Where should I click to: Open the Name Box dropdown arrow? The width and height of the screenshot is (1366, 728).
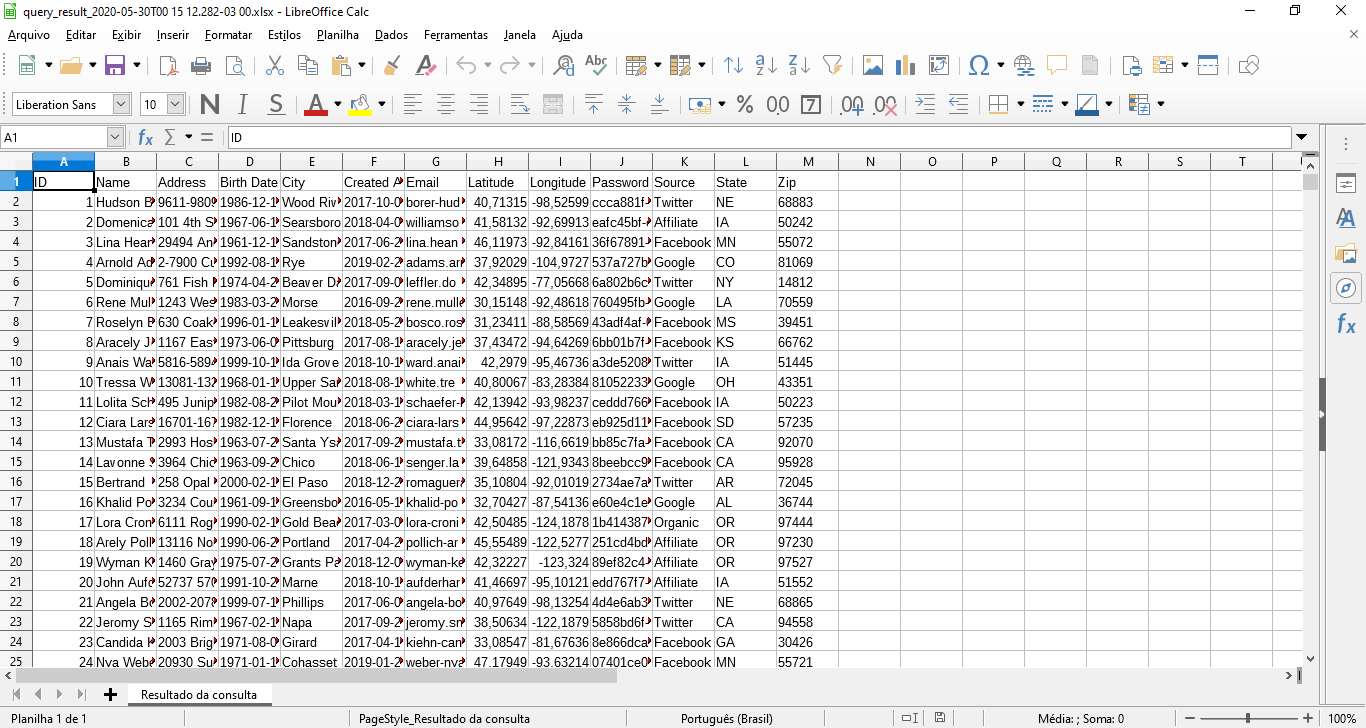pos(115,137)
